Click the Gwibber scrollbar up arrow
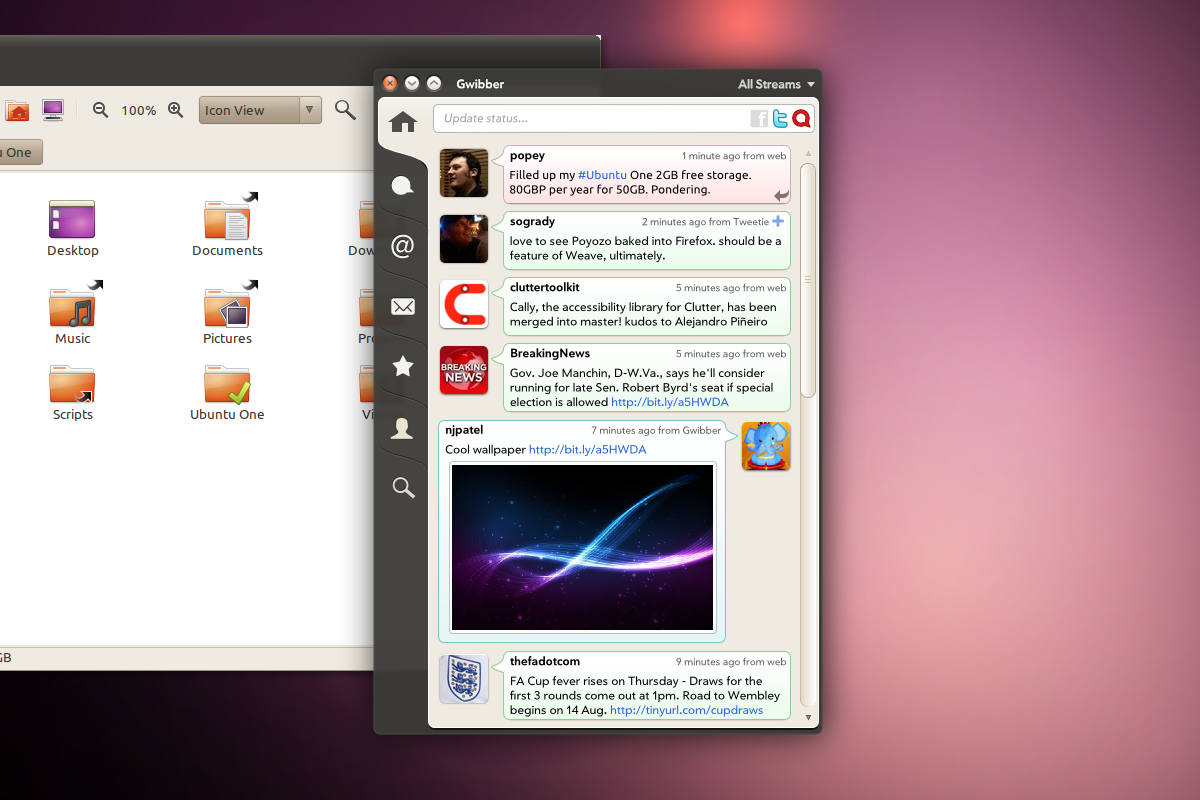Image resolution: width=1200 pixels, height=800 pixels. tap(808, 154)
